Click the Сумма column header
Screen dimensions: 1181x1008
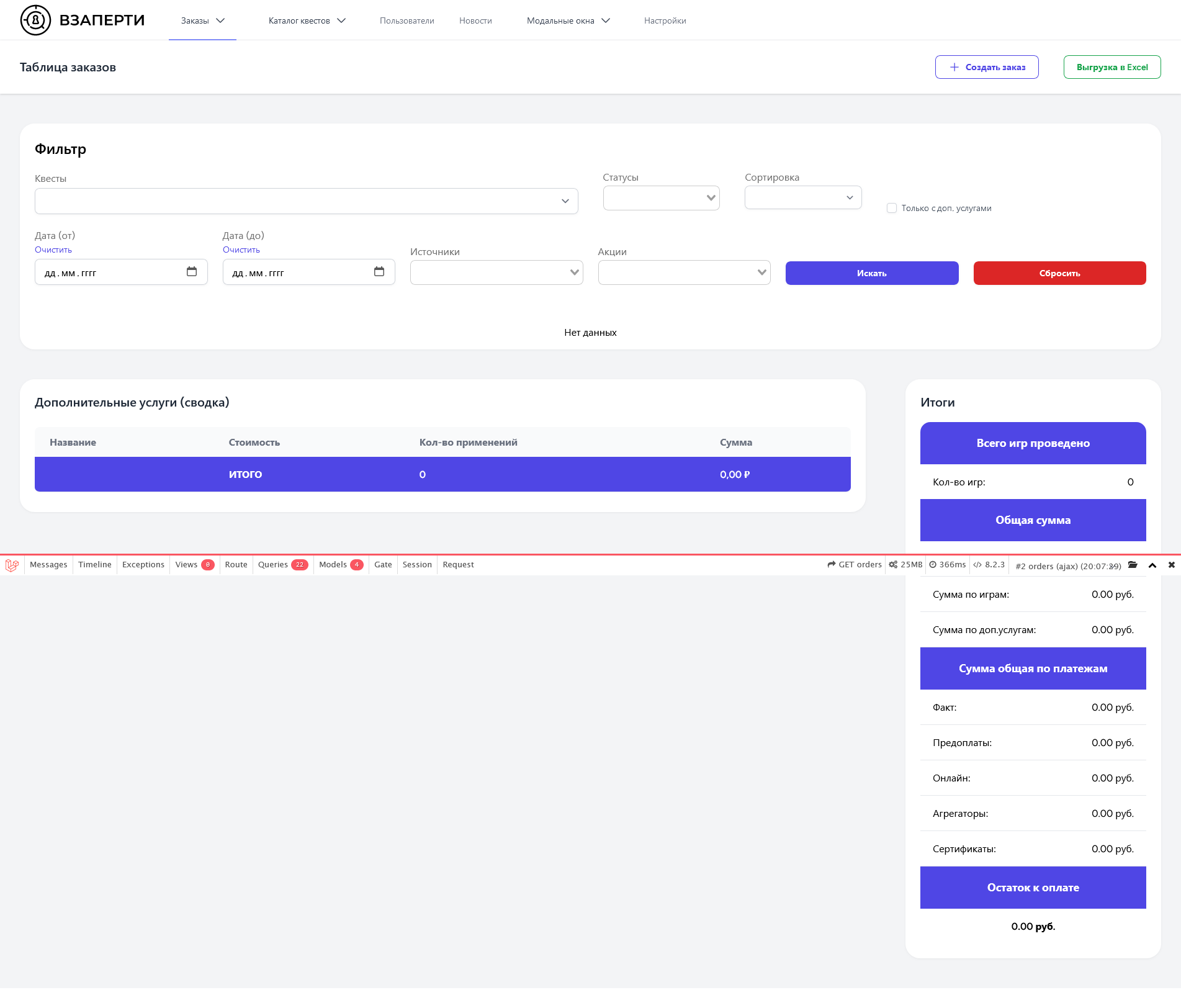[x=736, y=443]
